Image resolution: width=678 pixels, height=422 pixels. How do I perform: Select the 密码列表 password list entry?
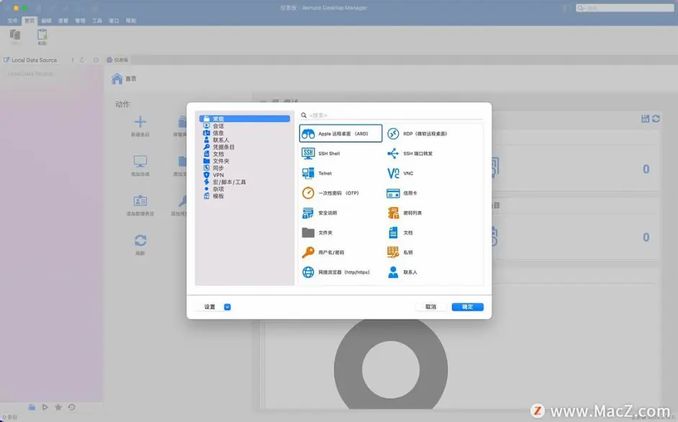[404, 213]
